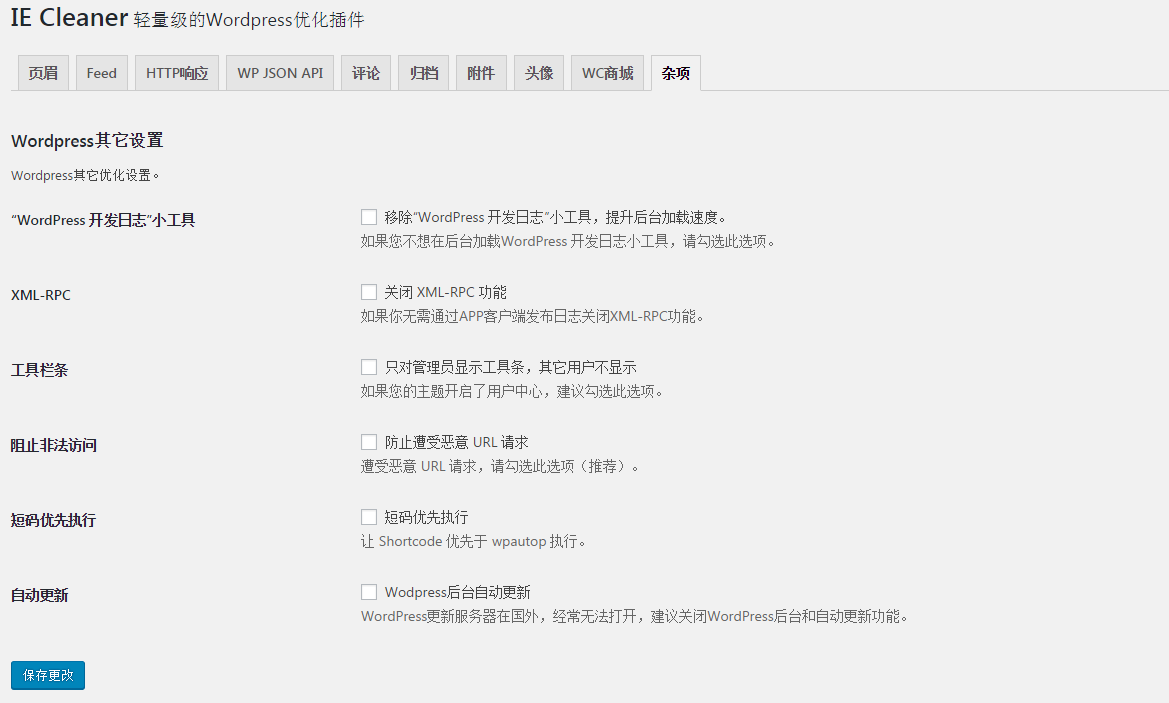Click the hint 如果您不想在后台加载WordPress 开发日志小工具
1169x703 pixels.
point(568,242)
